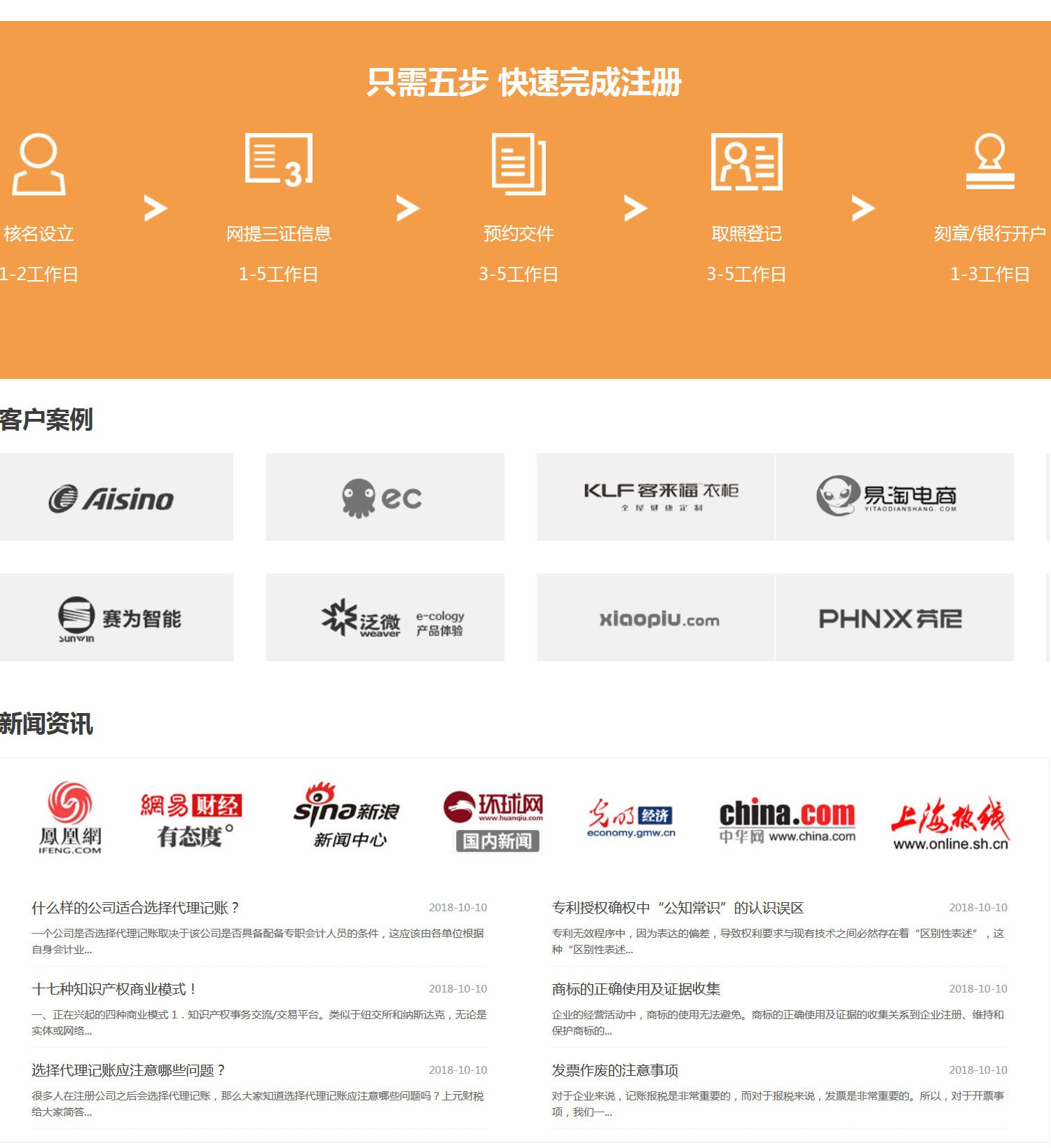
Task: Click the 只需五步 快速完成注册 headline
Action: pos(525,82)
